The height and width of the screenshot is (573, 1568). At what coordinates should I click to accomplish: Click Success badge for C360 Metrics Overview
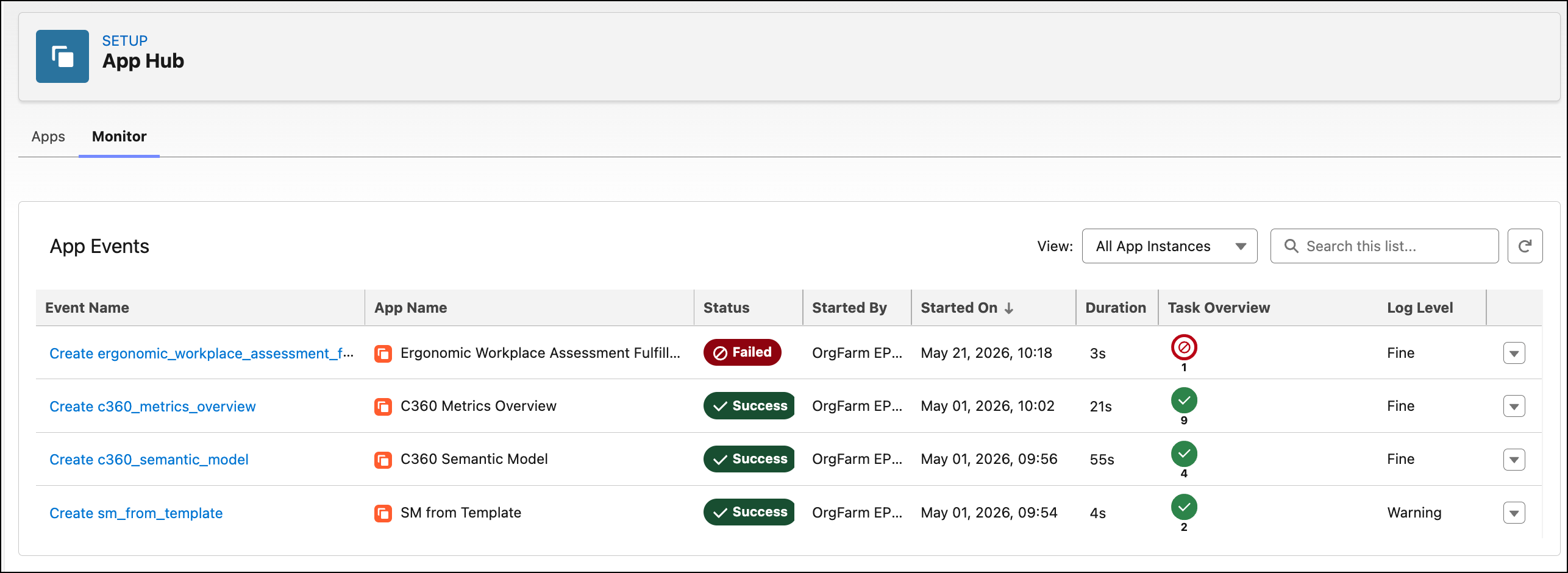pyautogui.click(x=749, y=406)
